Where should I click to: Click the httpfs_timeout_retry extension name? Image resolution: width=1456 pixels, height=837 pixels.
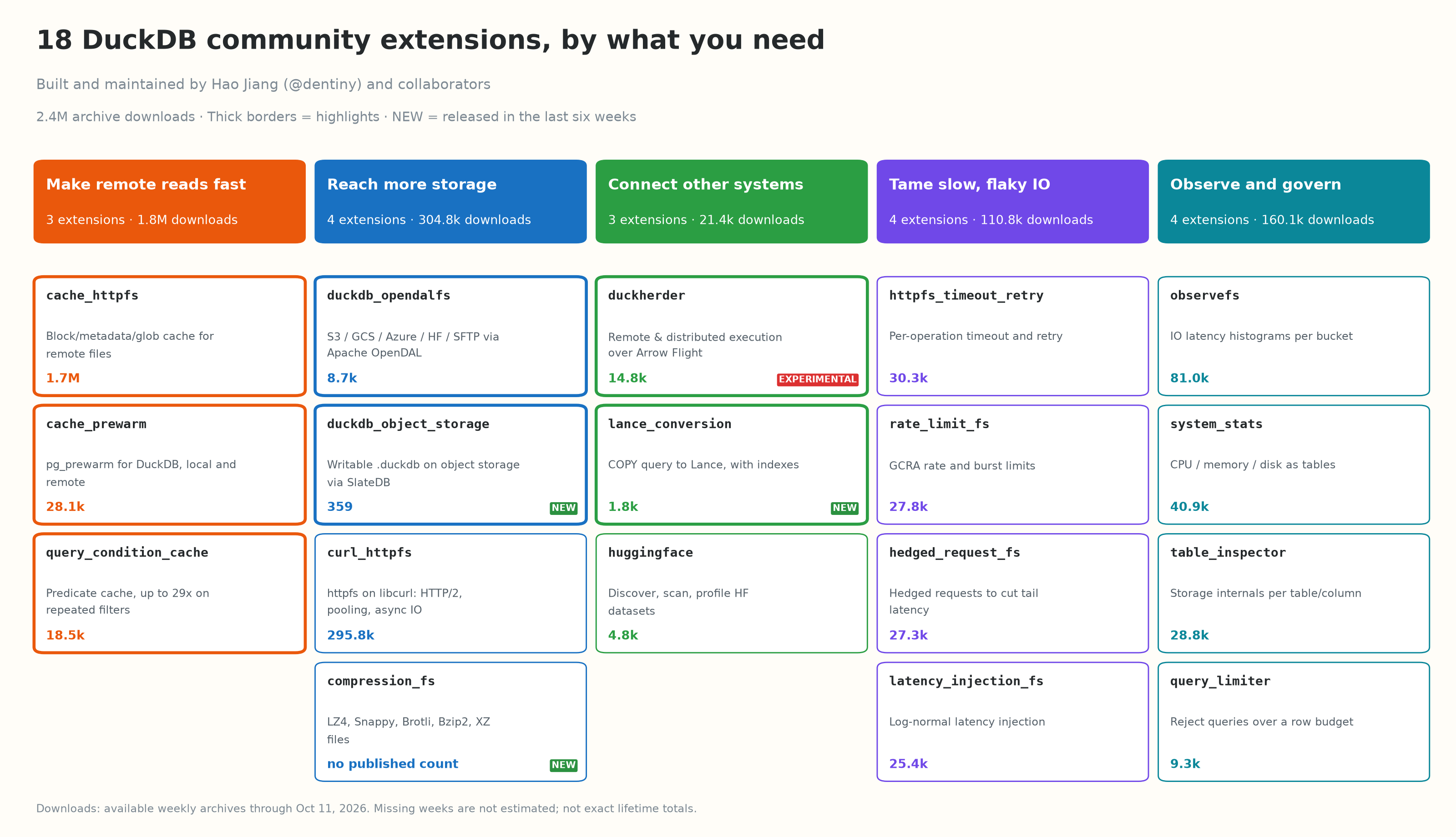966,296
